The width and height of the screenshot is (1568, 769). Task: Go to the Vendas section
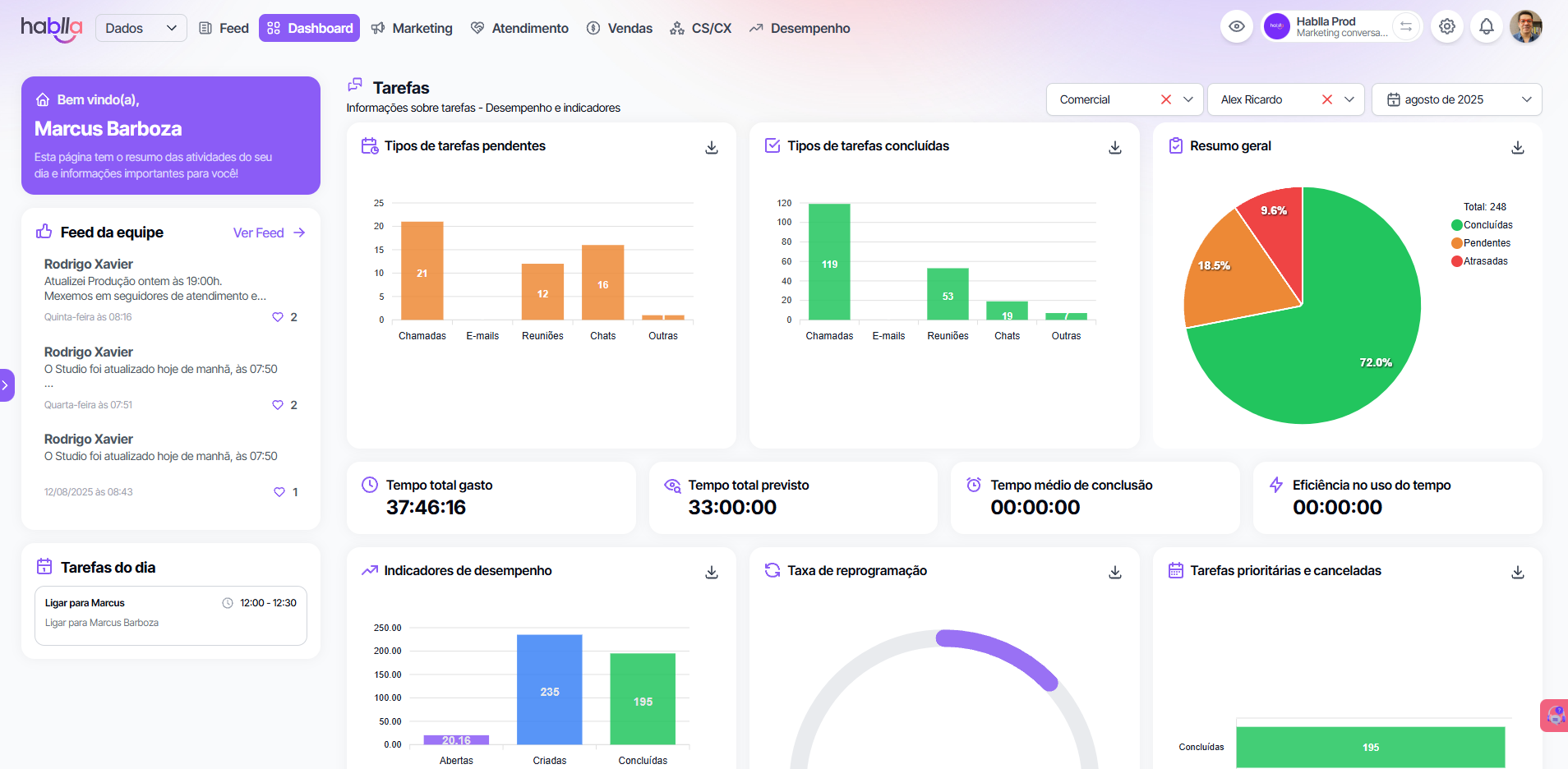tap(620, 28)
